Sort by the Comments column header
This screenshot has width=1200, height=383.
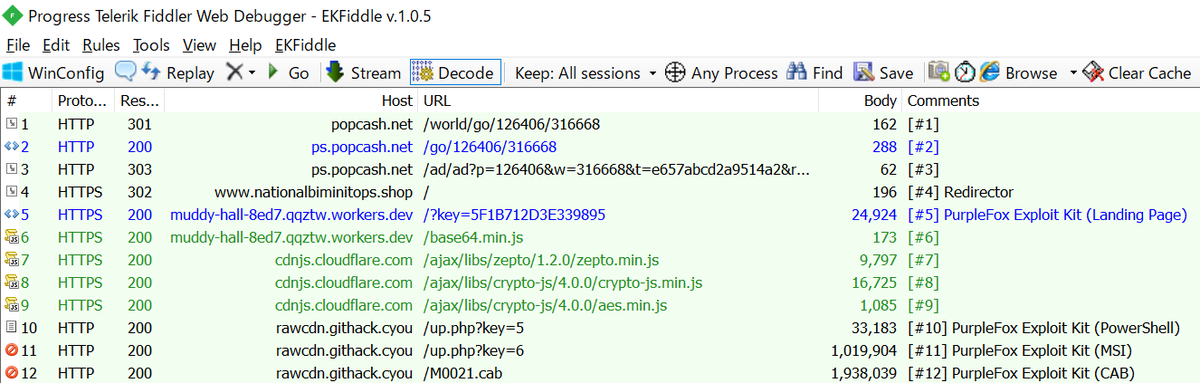pyautogui.click(x=1051, y=101)
